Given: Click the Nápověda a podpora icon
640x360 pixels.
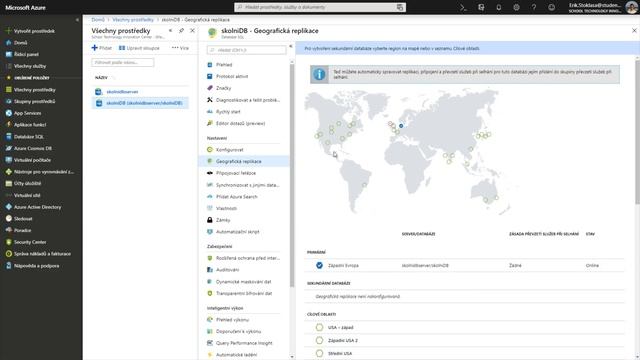Looking at the screenshot, I should pyautogui.click(x=9, y=266).
